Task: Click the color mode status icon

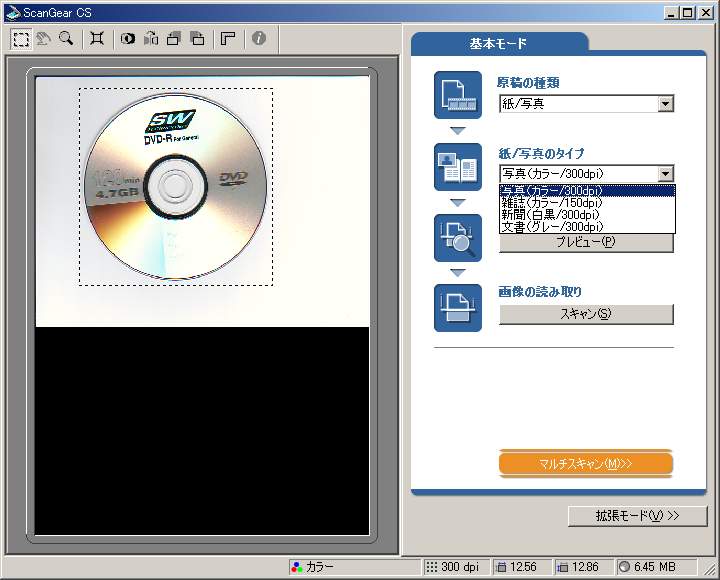Action: point(297,567)
